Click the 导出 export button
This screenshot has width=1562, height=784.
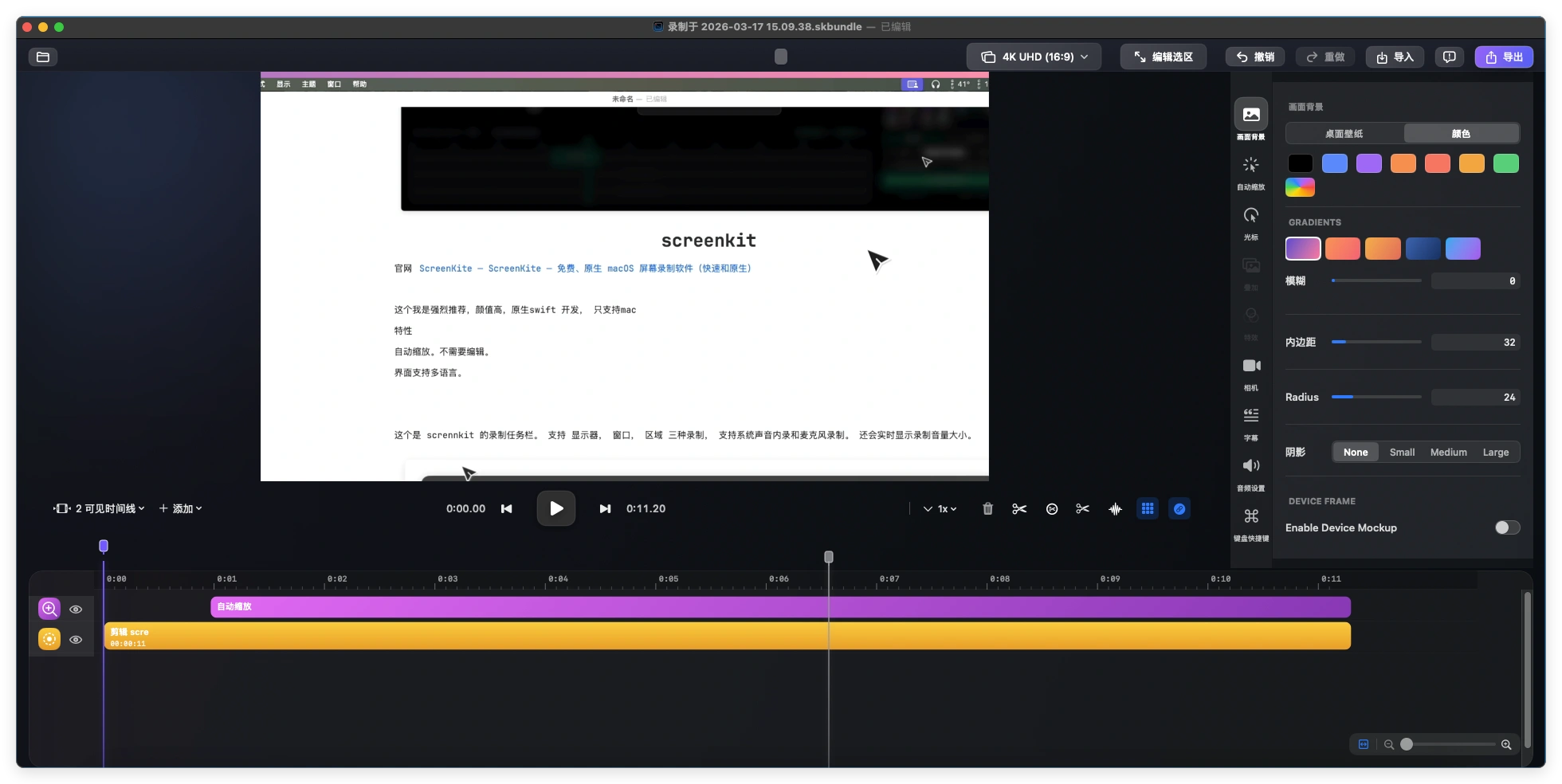coord(1503,57)
